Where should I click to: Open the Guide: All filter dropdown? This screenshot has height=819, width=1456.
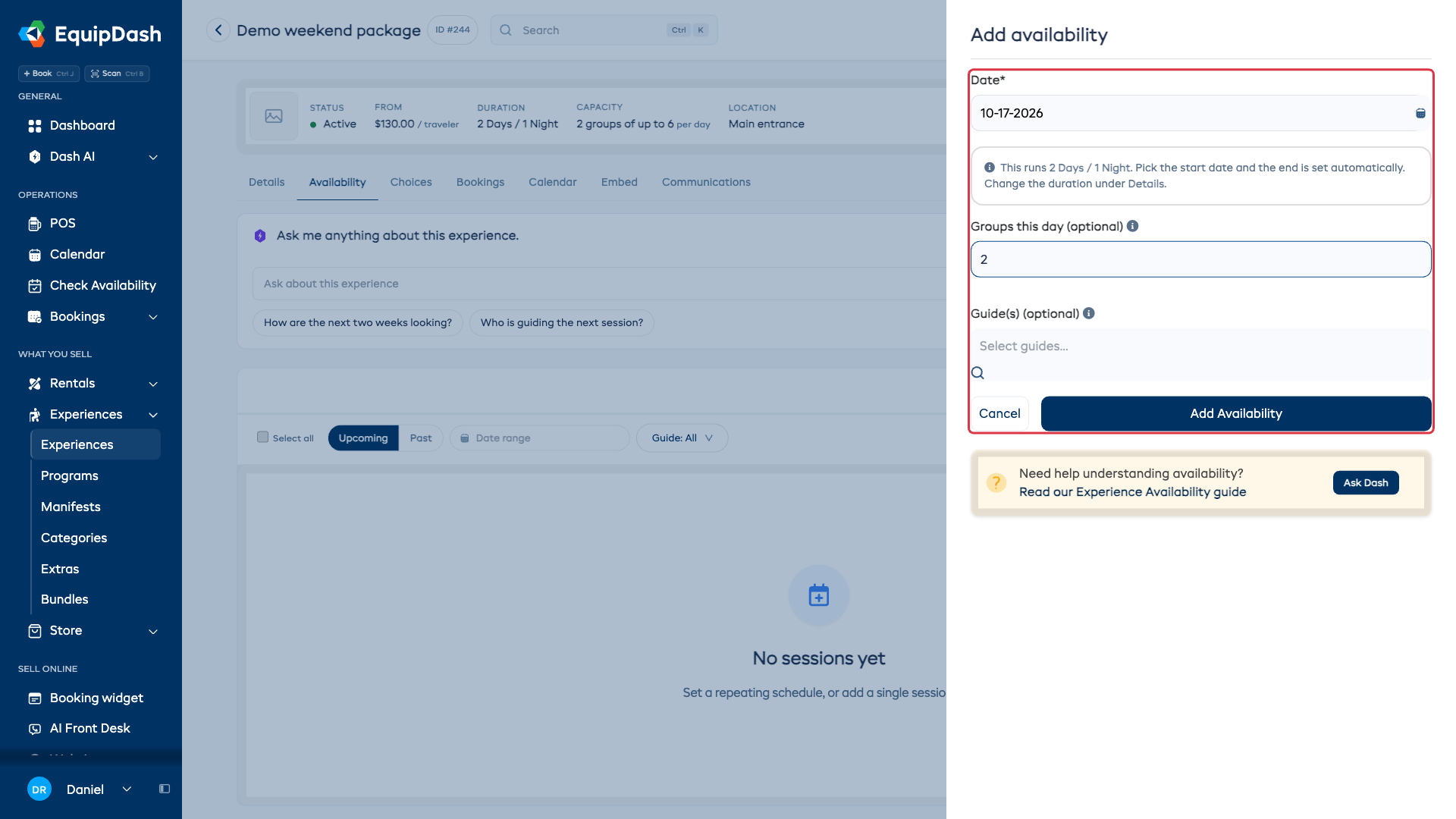tap(682, 438)
